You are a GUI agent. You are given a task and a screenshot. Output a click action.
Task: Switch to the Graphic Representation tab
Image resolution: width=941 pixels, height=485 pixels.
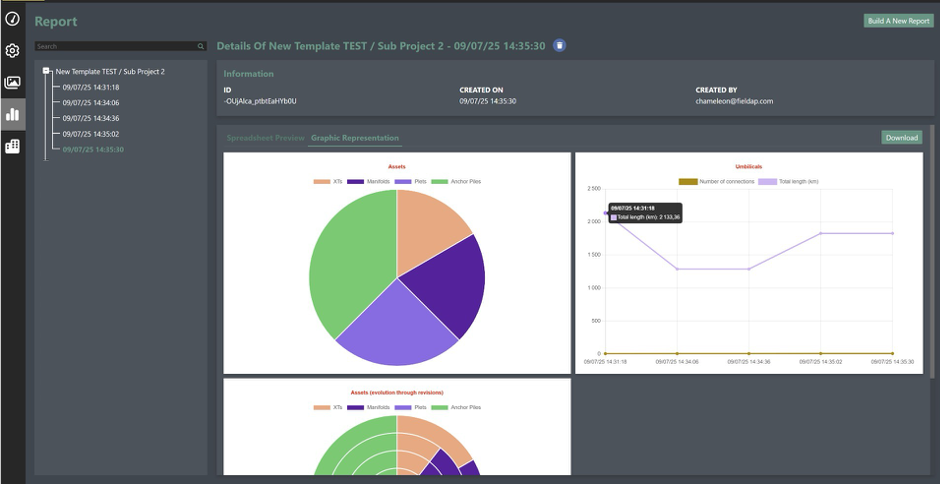[355, 138]
